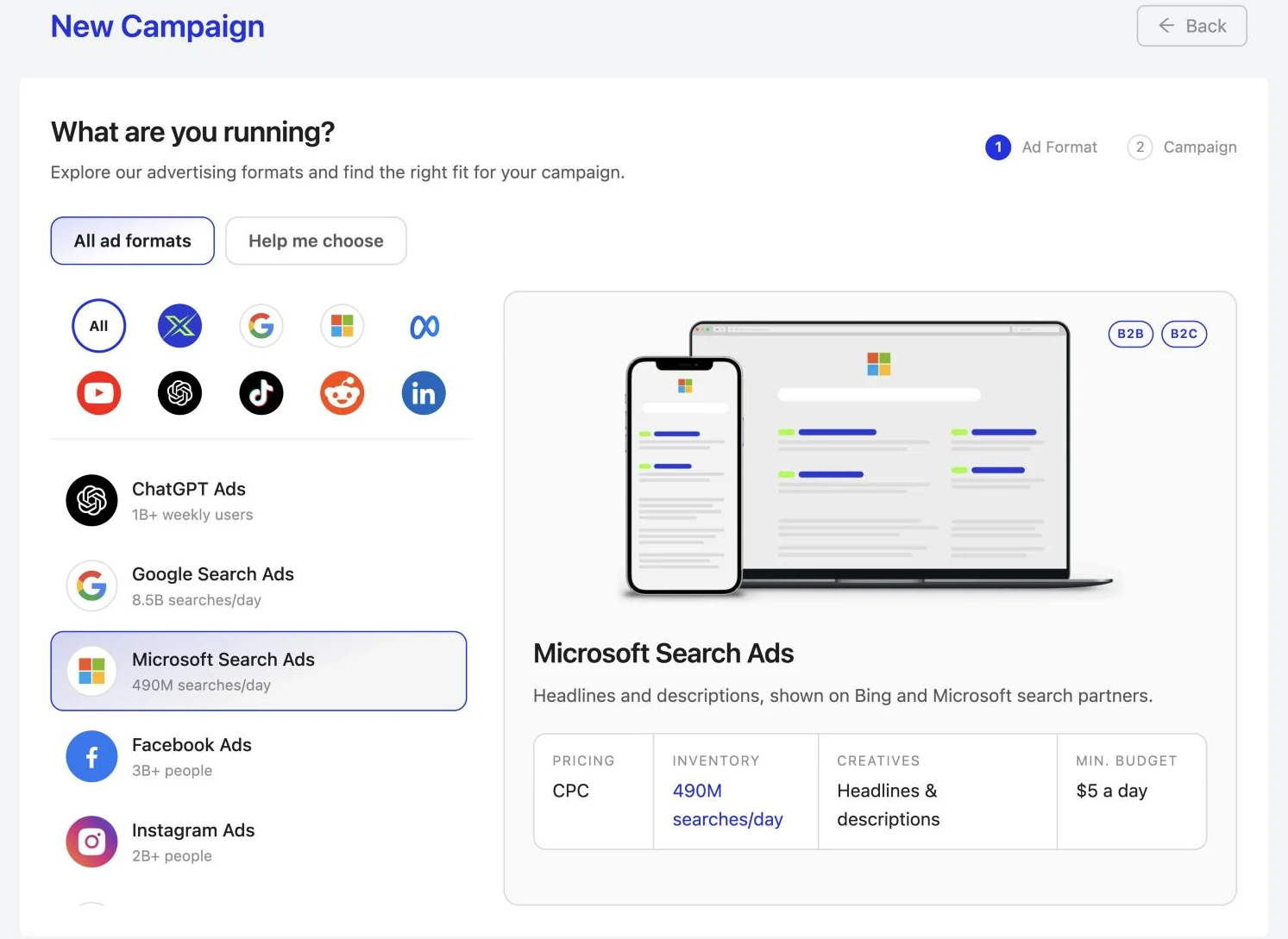Screen dimensions: 1288x939
Task: Click the Instagram Ads list logo
Action: click(91, 842)
